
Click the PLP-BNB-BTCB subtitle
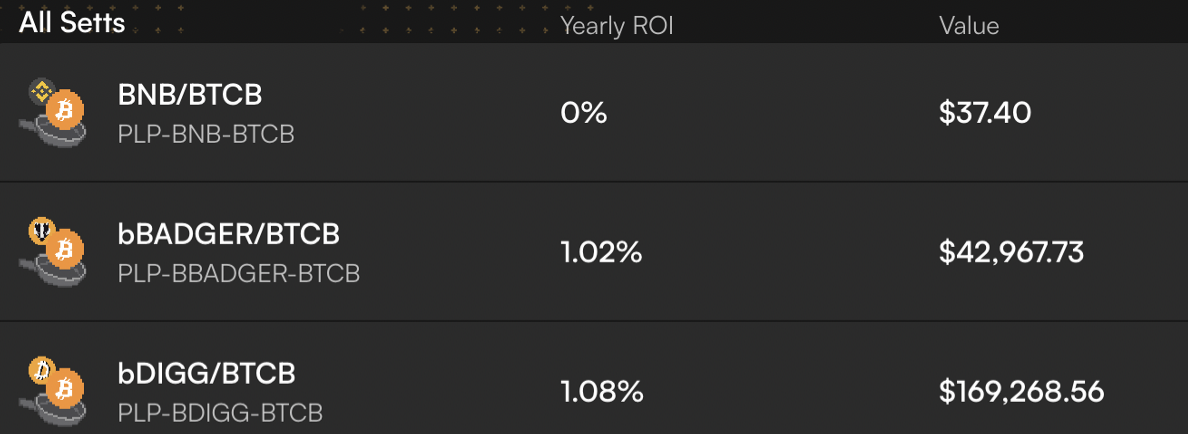pyautogui.click(x=206, y=134)
